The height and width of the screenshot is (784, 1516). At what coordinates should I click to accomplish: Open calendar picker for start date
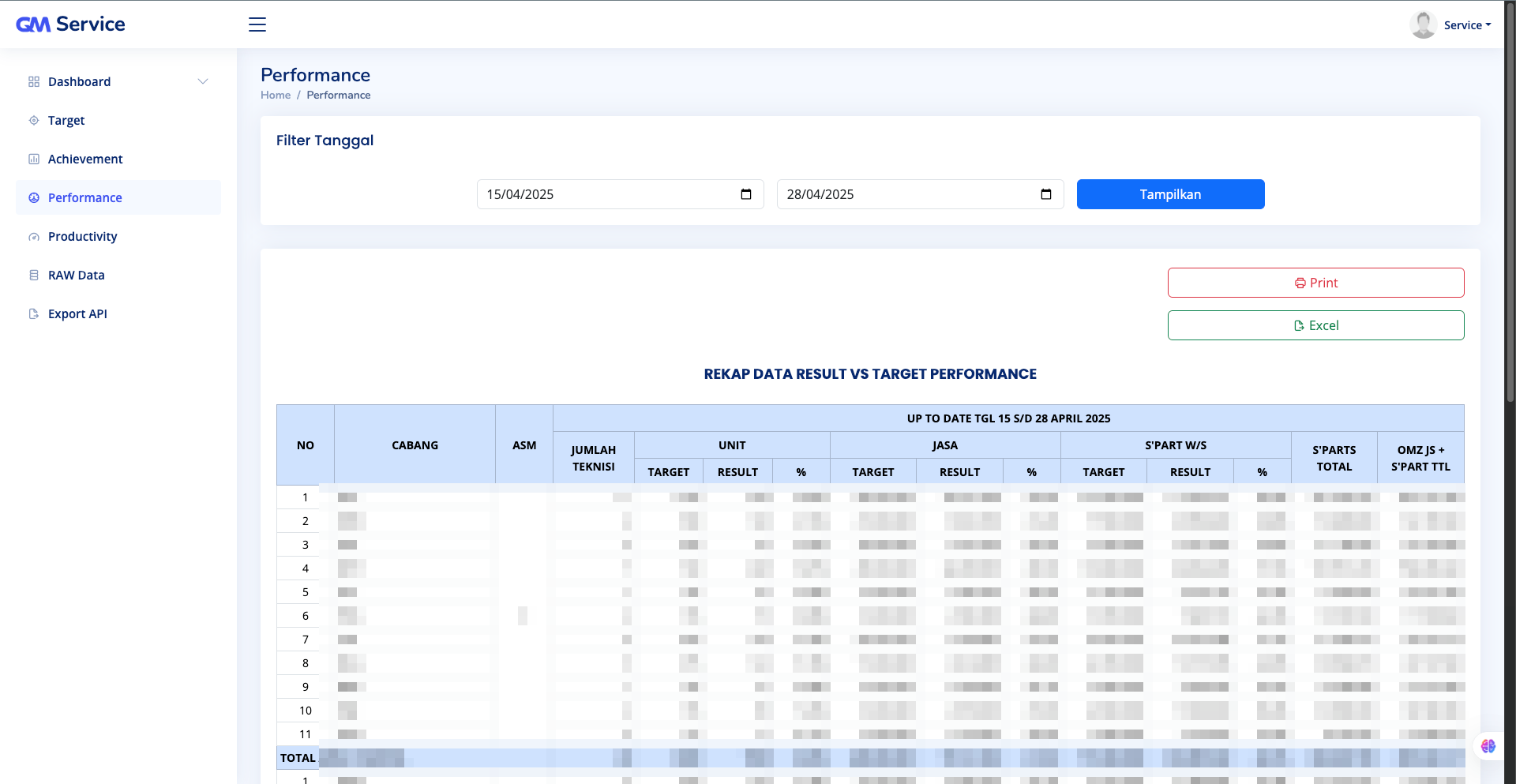(746, 194)
